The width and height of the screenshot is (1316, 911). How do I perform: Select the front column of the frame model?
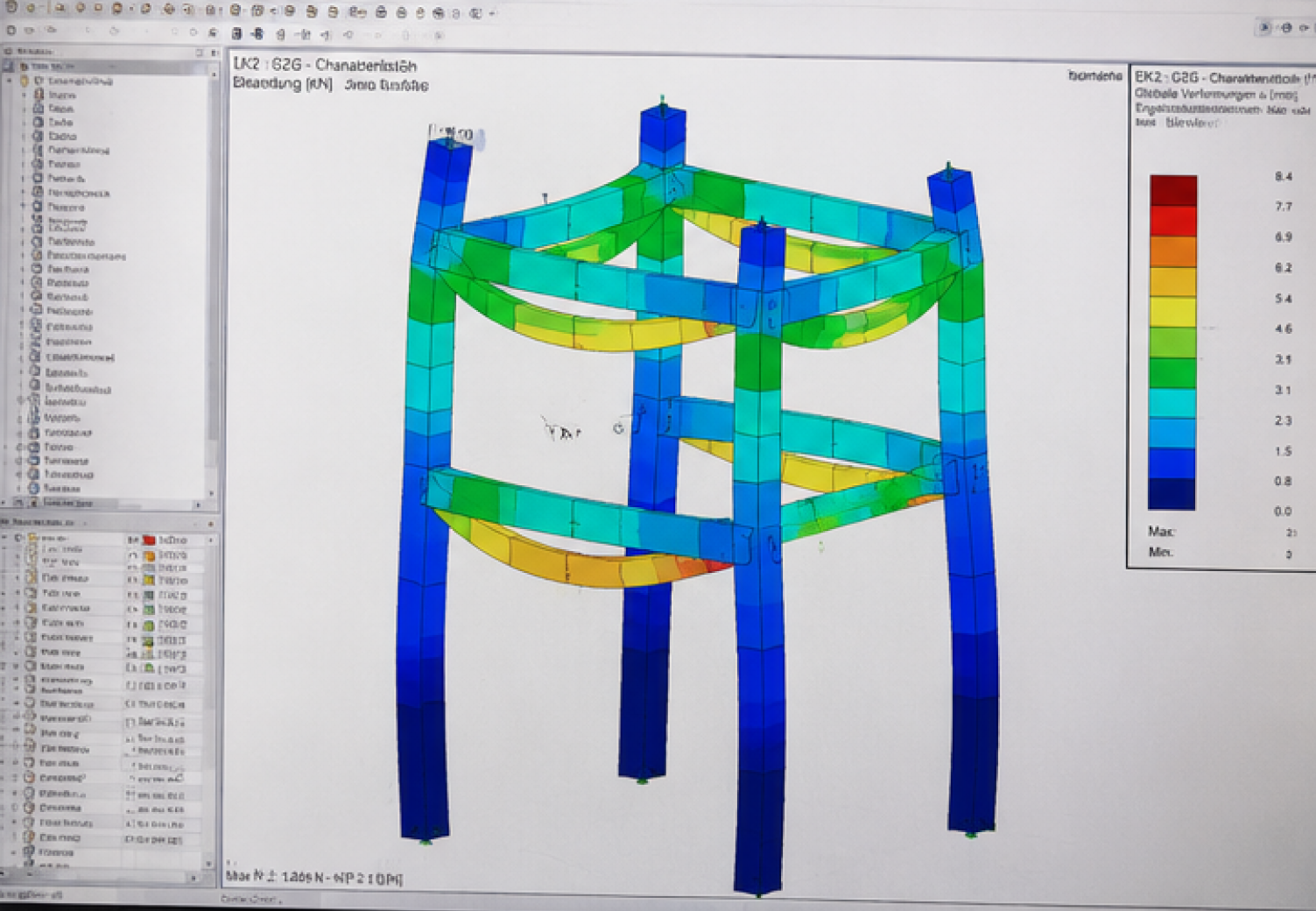pyautogui.click(x=760, y=561)
